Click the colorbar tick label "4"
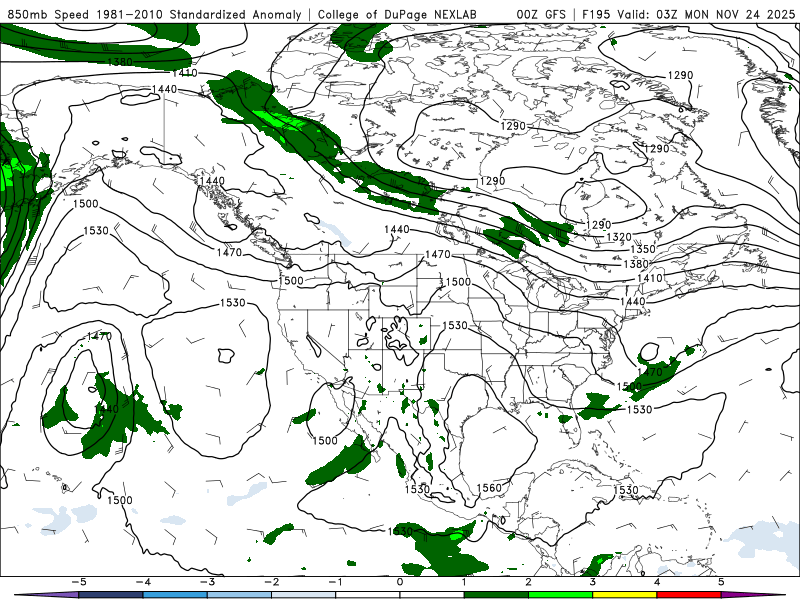This screenshot has height=600, width=800. (x=657, y=582)
